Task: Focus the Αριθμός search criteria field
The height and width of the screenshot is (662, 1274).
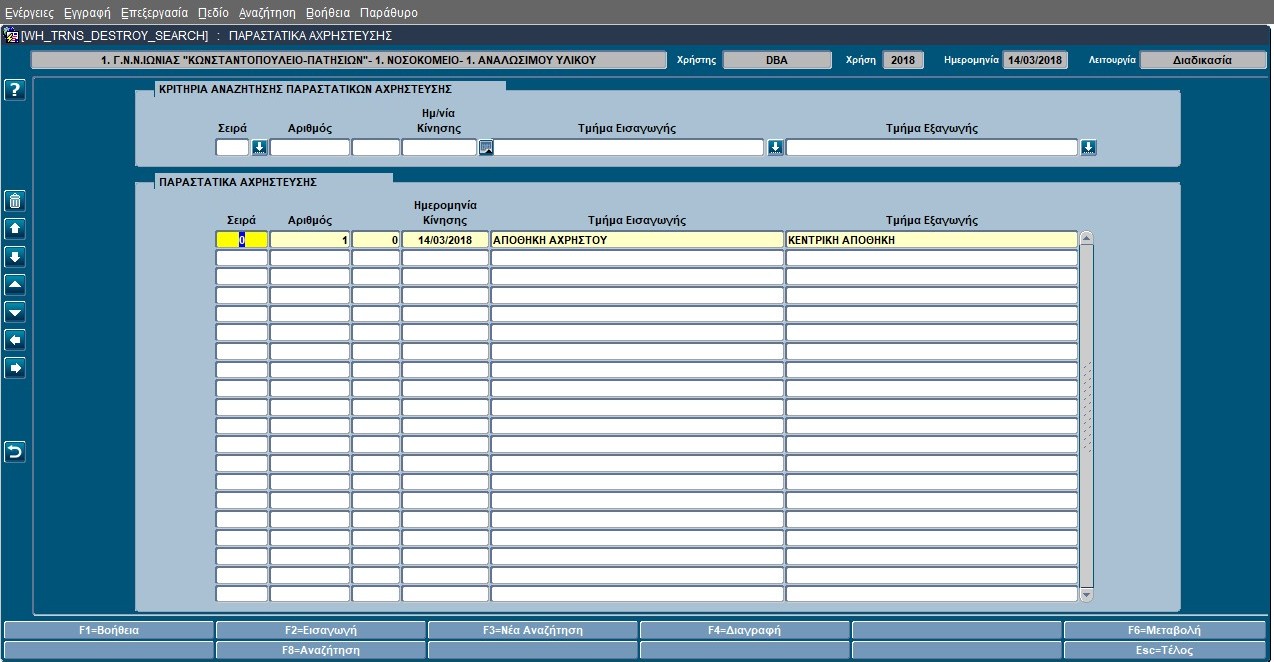Action: [x=310, y=148]
